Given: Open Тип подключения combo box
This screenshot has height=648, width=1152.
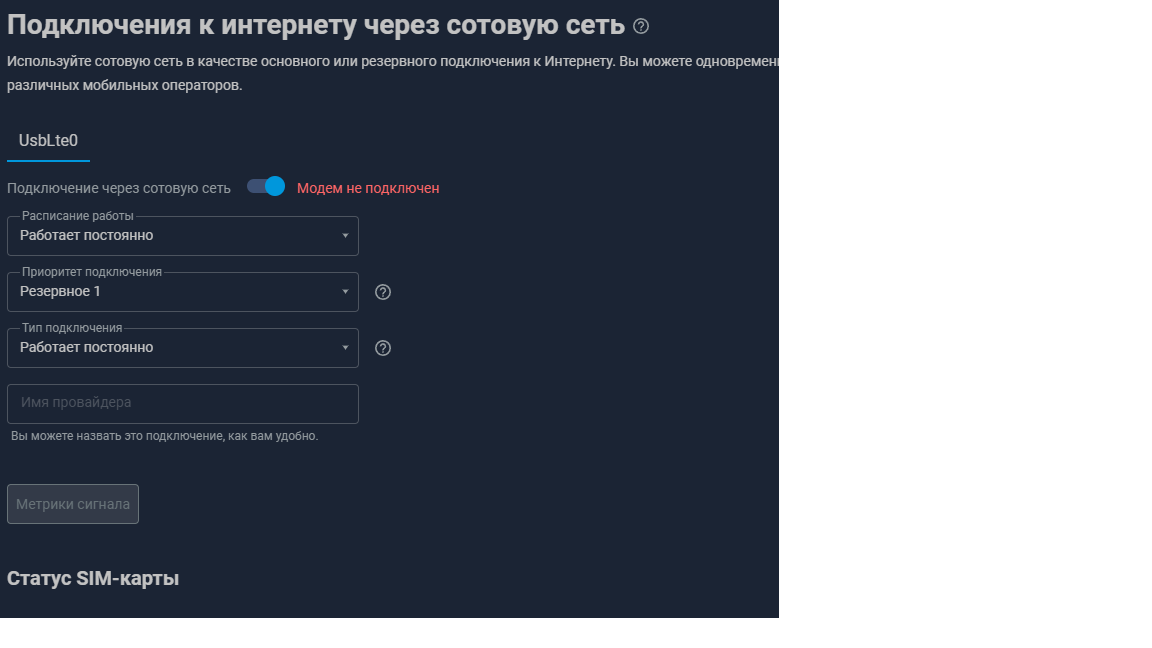Looking at the screenshot, I should click(183, 348).
